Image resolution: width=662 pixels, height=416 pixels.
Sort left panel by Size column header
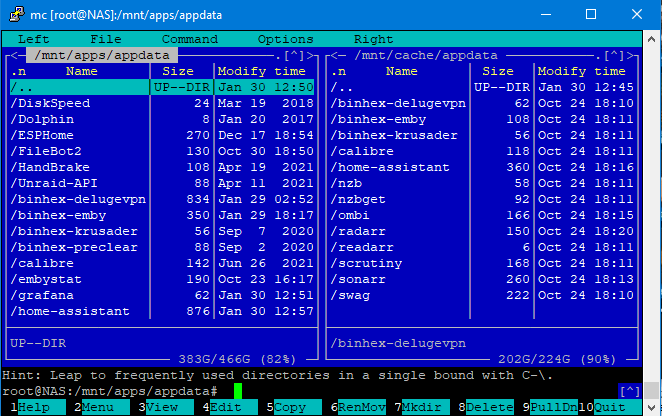pos(178,71)
